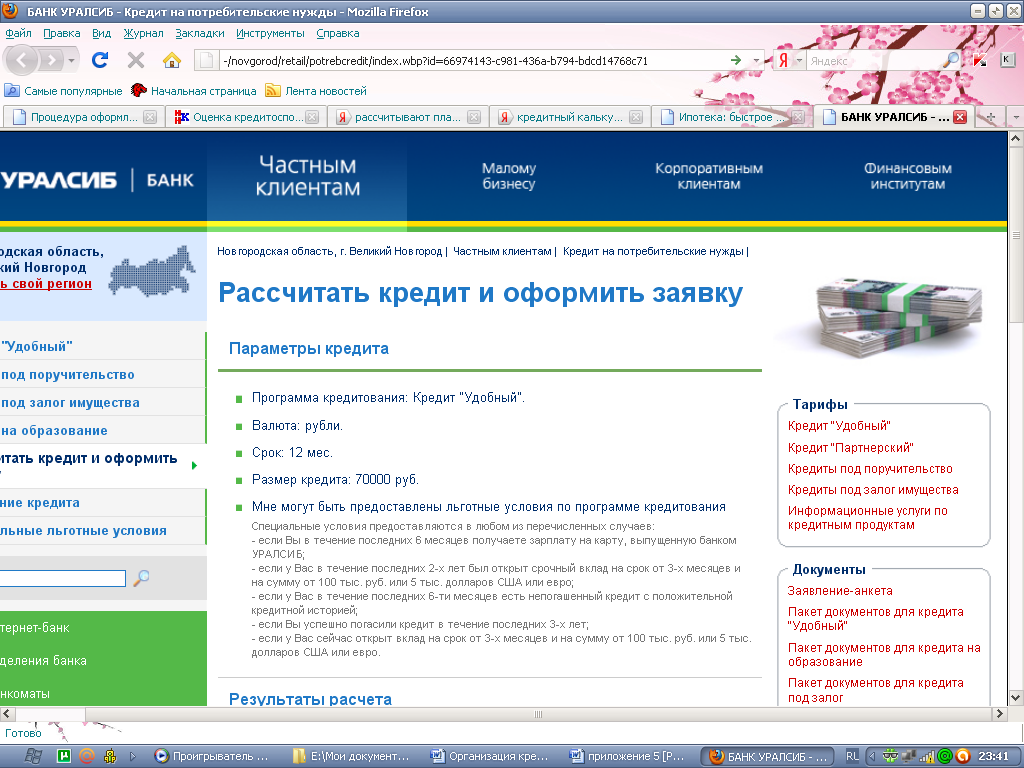Image resolution: width=1024 pixels, height=768 pixels.
Task: Close the active БАНК УРАЛСИБ tab
Action: (x=960, y=118)
